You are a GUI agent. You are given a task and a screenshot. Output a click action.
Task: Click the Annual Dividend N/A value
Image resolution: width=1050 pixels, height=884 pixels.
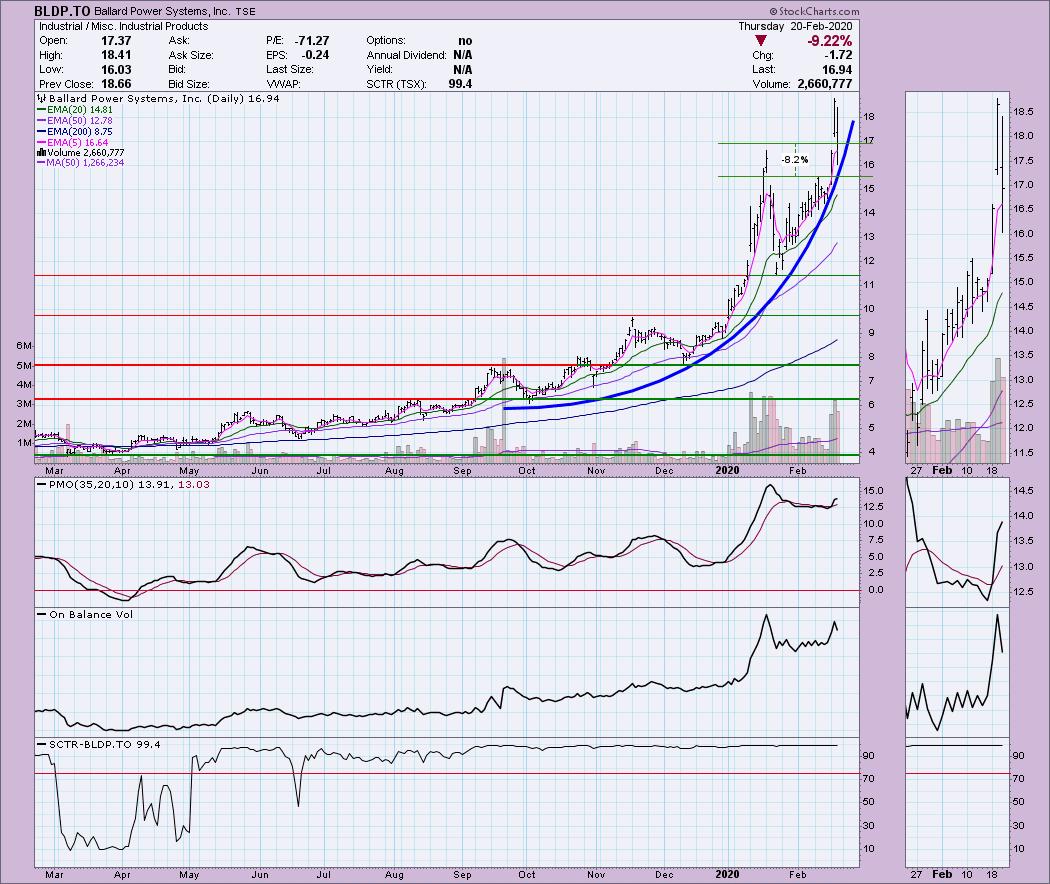(x=463, y=55)
